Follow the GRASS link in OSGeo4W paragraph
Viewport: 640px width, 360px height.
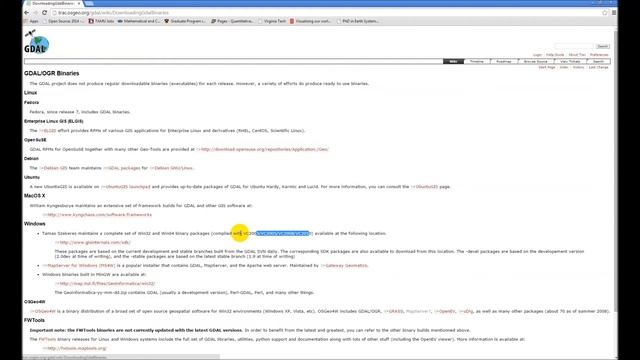pos(394,311)
